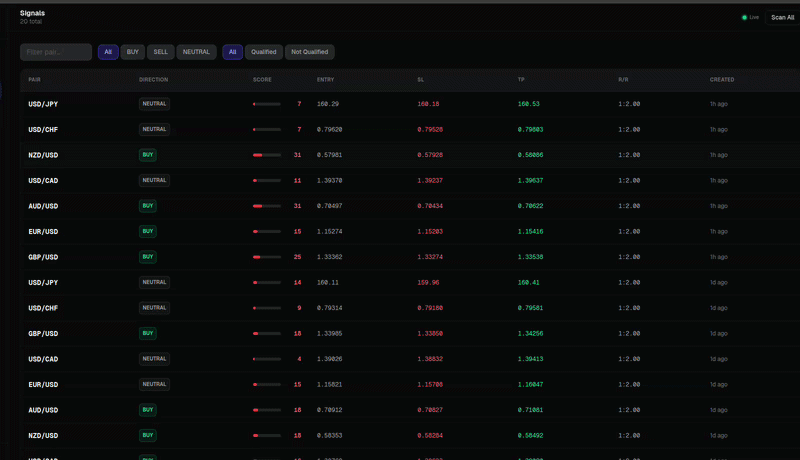Click take profit value 0.70622

click(x=531, y=206)
